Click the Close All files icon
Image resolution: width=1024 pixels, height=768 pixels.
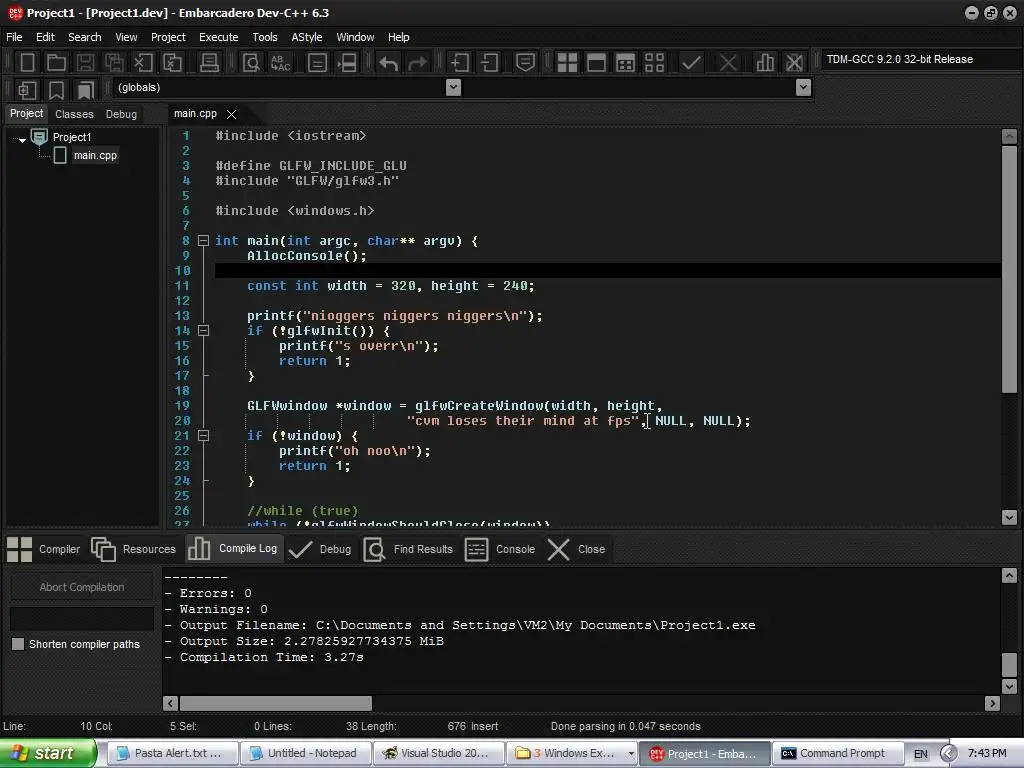[x=172, y=63]
